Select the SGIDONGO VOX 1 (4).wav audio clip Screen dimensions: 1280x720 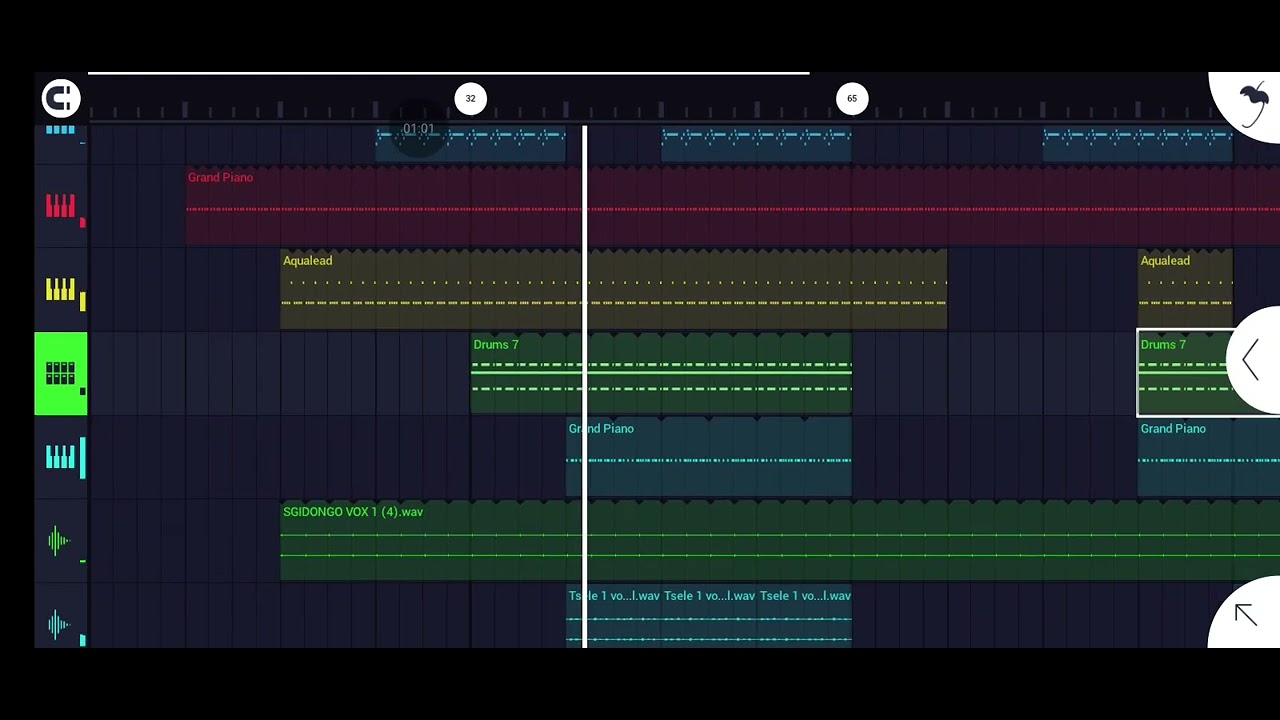[780, 542]
